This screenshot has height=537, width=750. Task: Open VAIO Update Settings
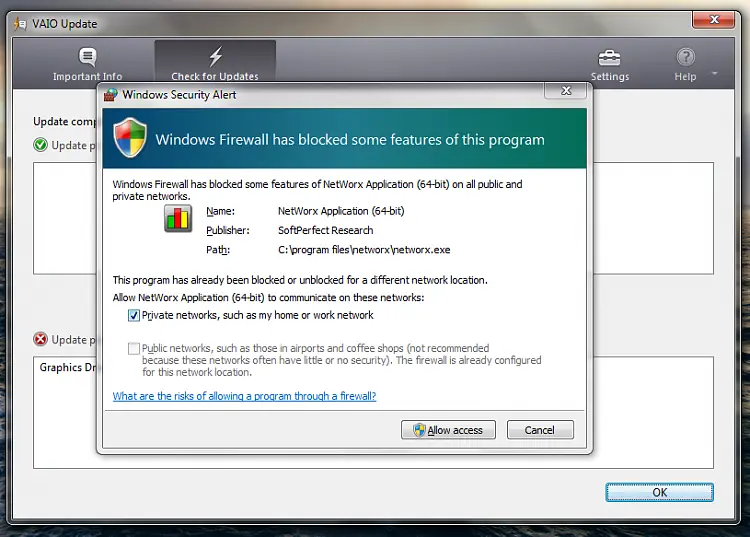tap(609, 65)
